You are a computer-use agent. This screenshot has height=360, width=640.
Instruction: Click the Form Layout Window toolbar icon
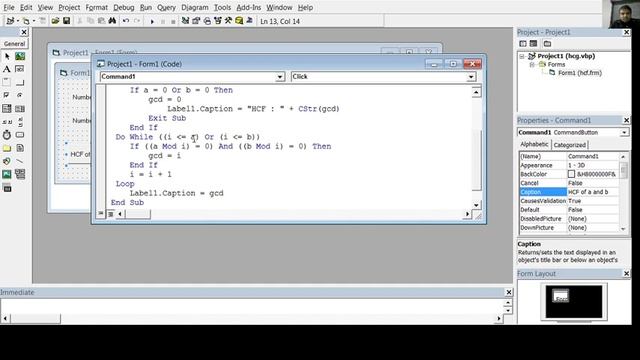click(x=207, y=21)
